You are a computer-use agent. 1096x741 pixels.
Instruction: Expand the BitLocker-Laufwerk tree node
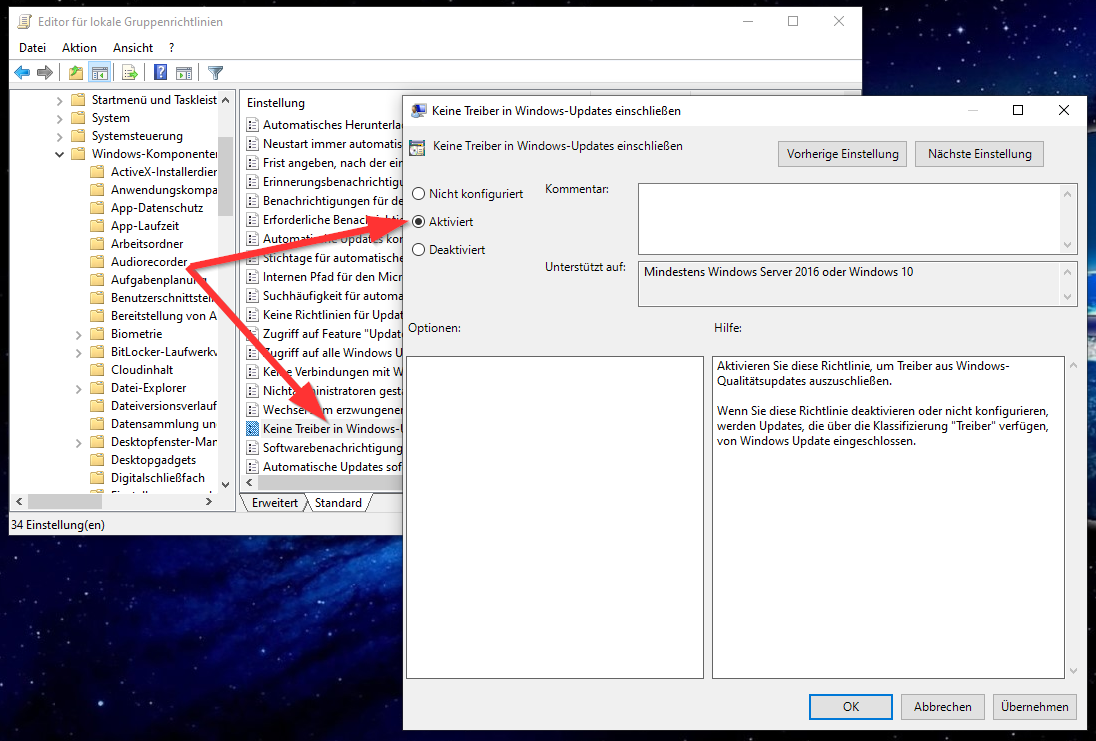(x=78, y=352)
